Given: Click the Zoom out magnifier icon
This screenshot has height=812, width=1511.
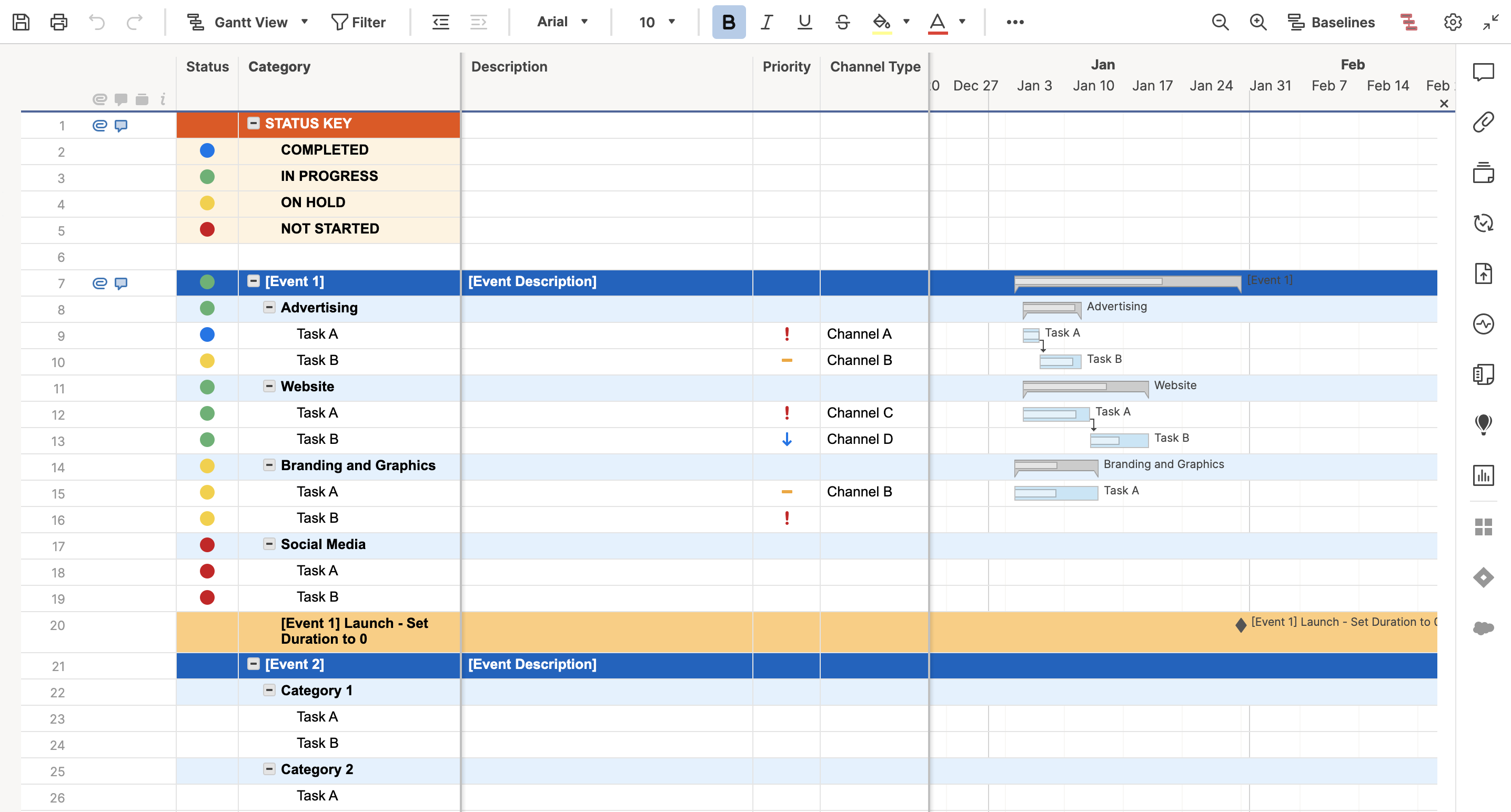Looking at the screenshot, I should tap(1220, 22).
